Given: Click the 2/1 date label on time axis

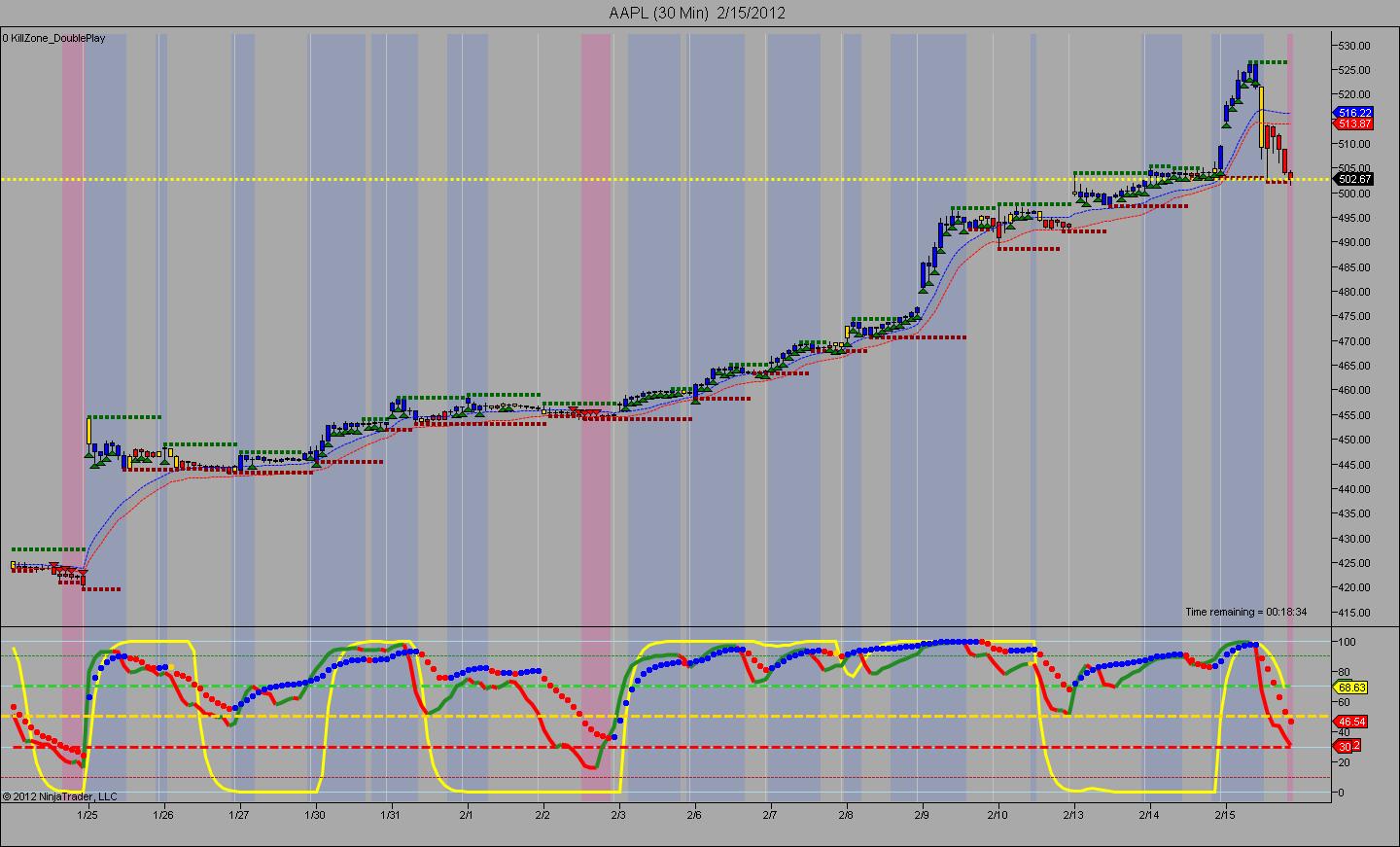Looking at the screenshot, I should click(x=467, y=815).
